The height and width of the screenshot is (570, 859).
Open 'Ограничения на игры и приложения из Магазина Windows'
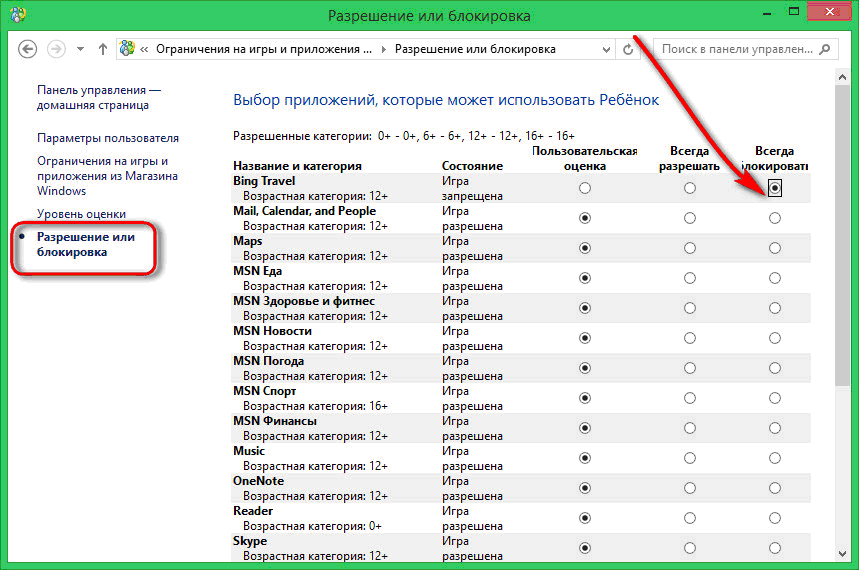107,176
